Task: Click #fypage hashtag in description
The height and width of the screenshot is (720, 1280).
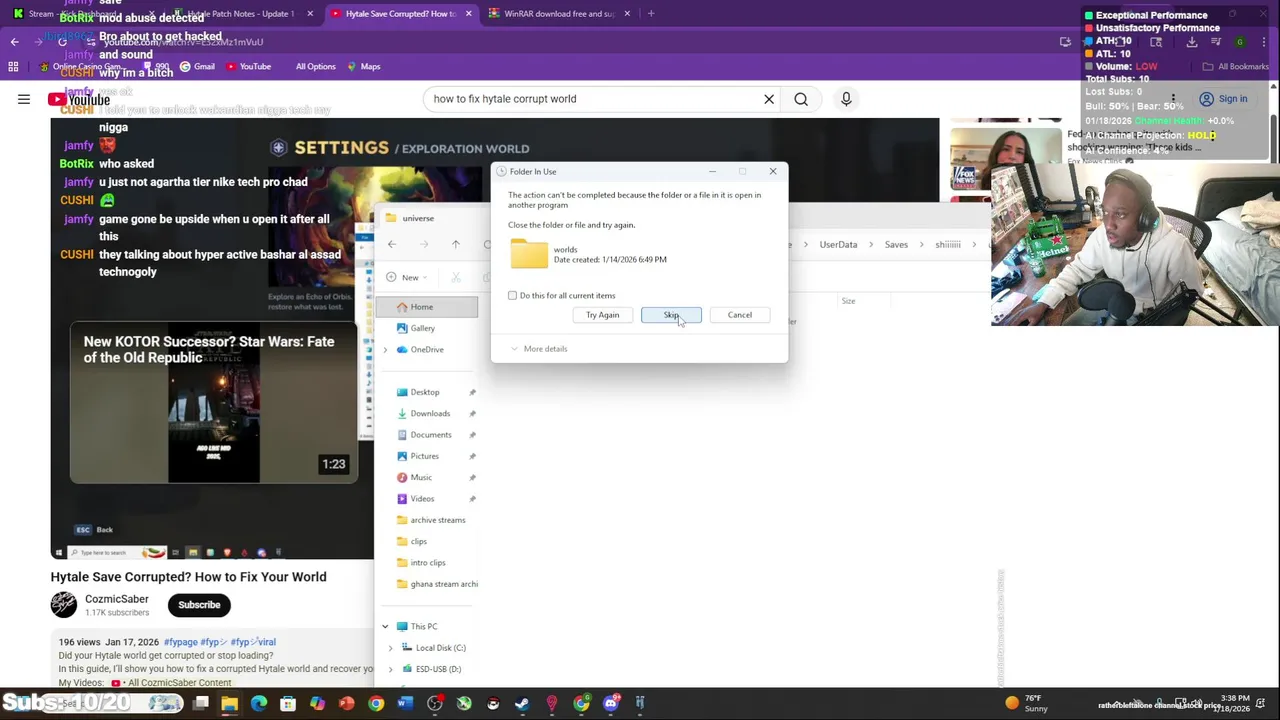Action: [x=181, y=642]
